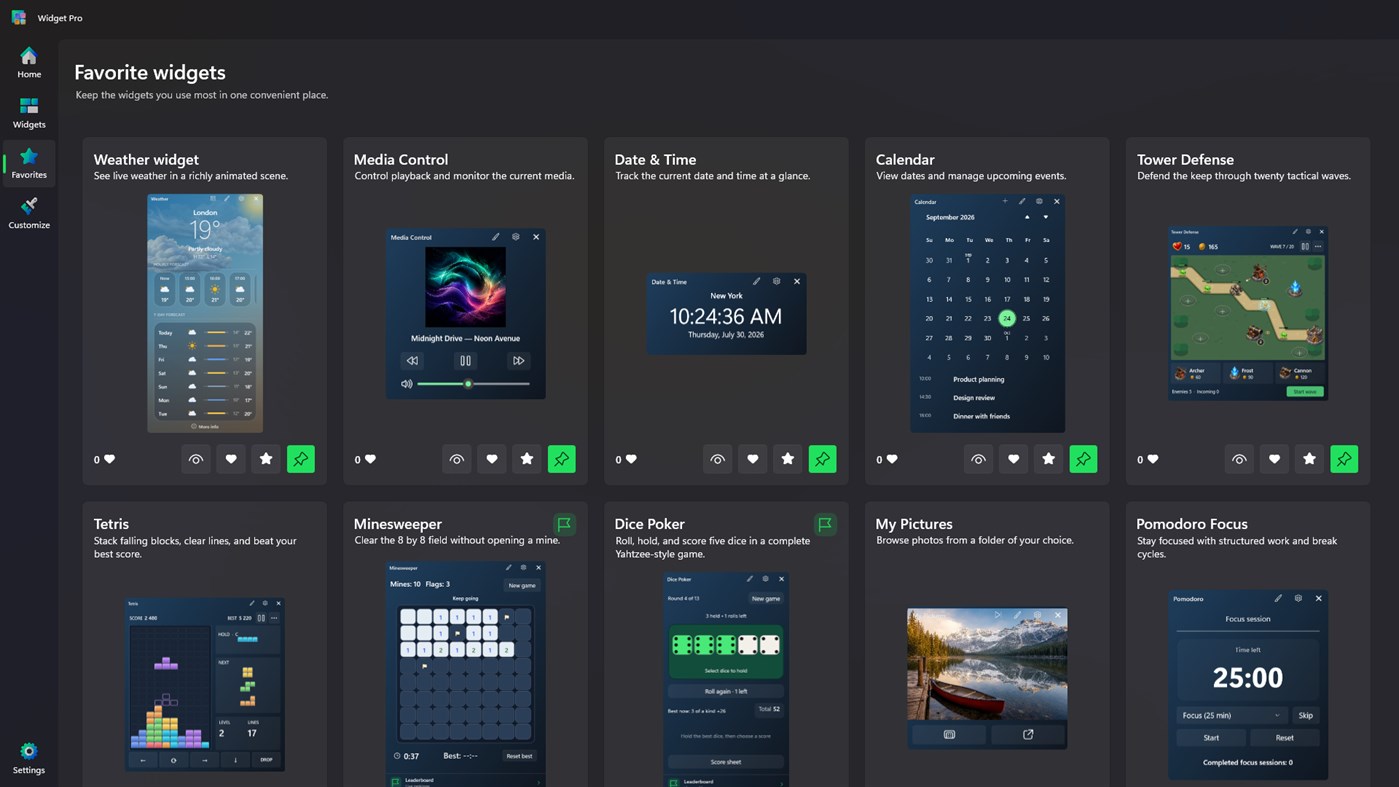This screenshot has height=787, width=1399.
Task: Favorite star on Weather widget card
Action: 266,459
